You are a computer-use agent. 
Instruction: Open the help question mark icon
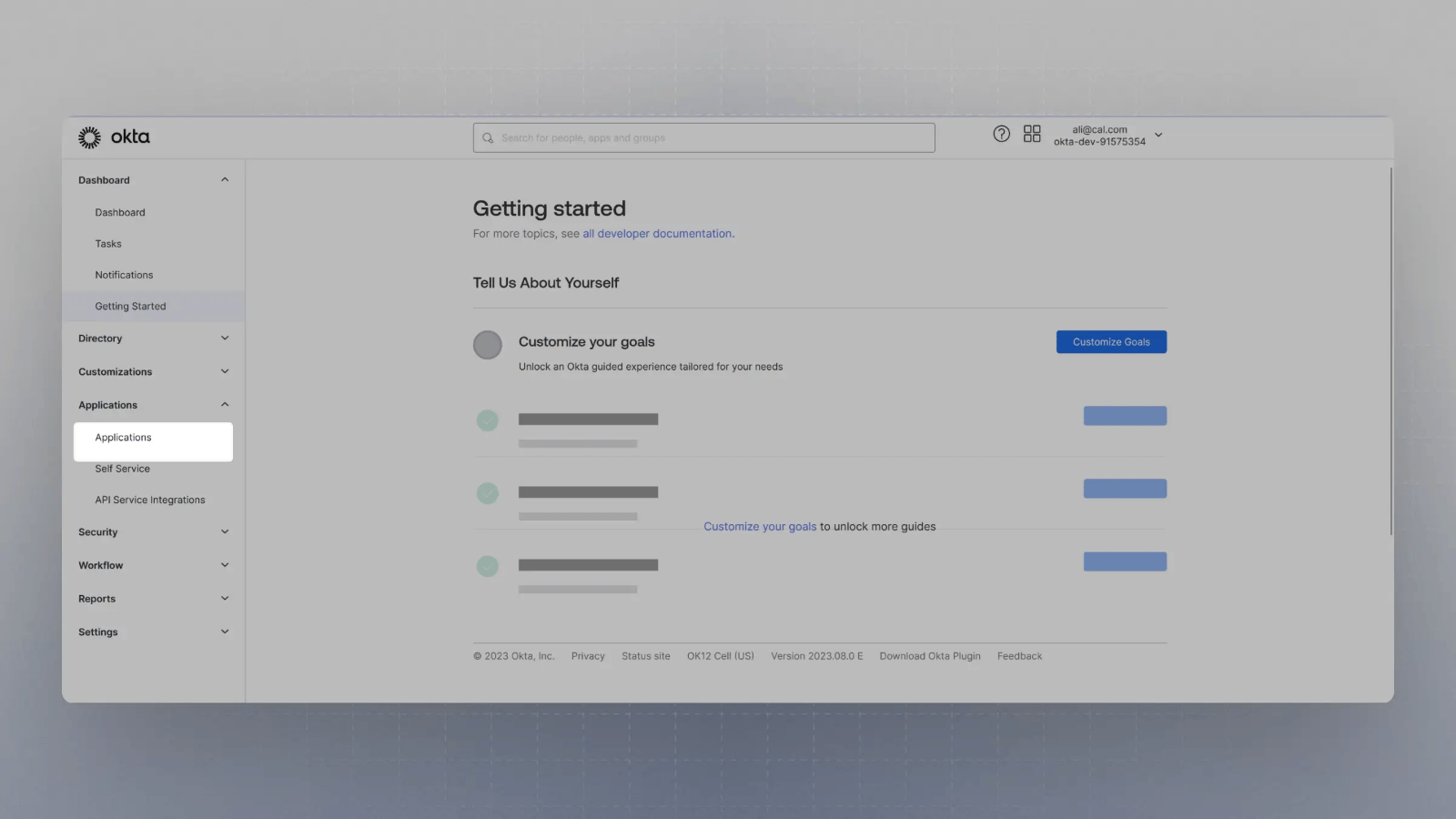pos(1001,134)
